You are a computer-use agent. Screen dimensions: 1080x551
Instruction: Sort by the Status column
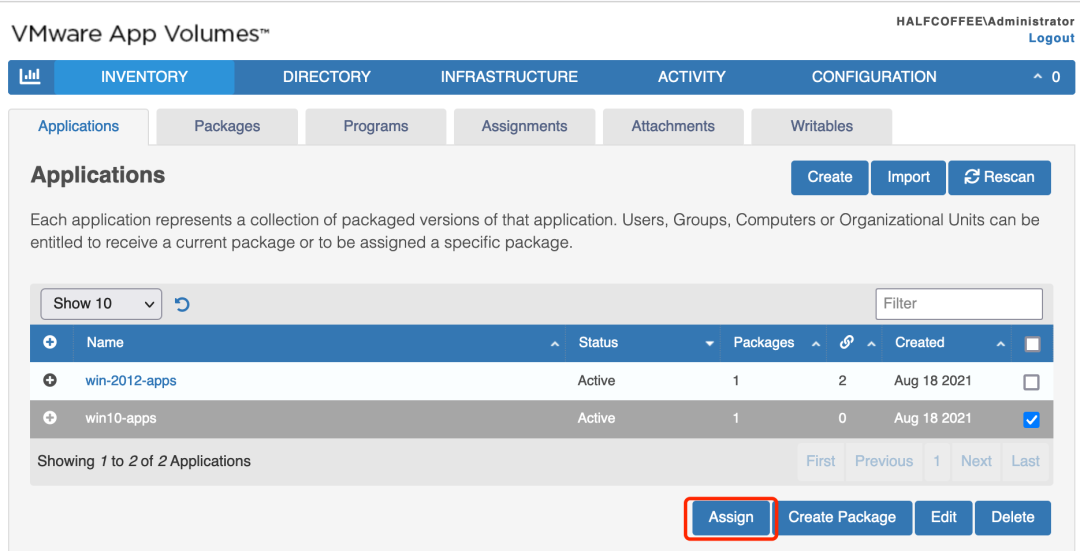(x=643, y=342)
